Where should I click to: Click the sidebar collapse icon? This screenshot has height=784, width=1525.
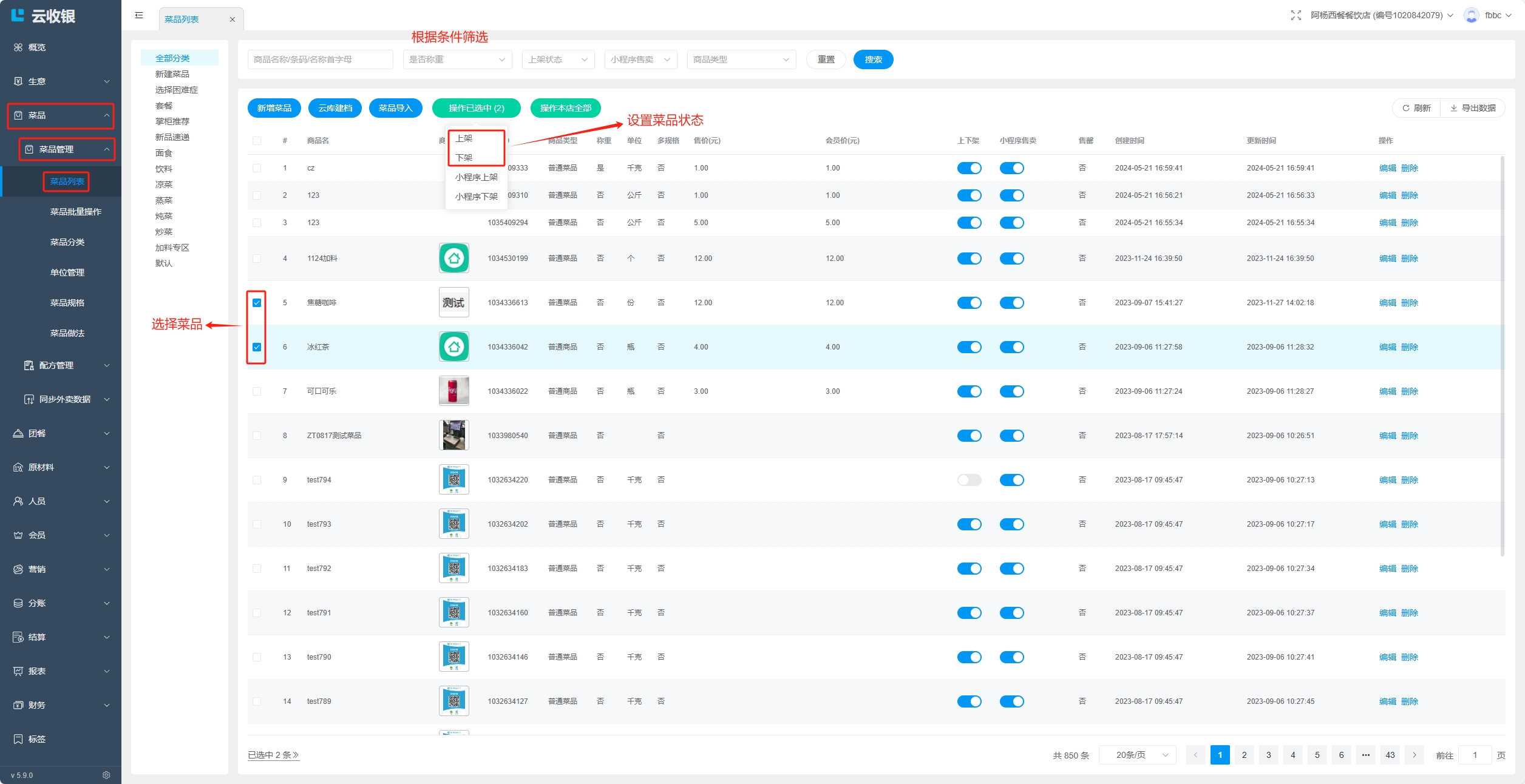139,15
